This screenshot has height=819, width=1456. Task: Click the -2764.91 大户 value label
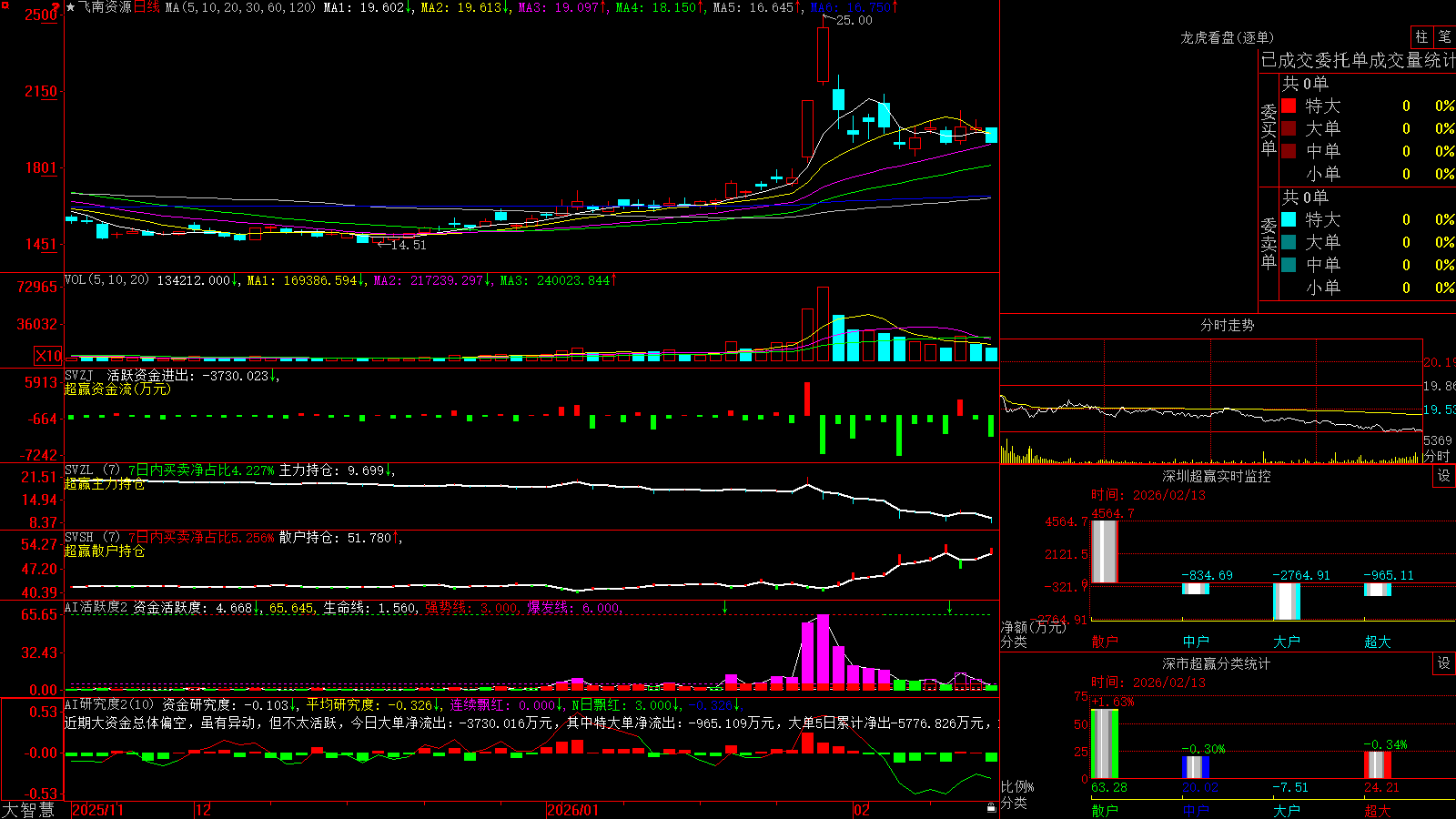(x=1301, y=575)
